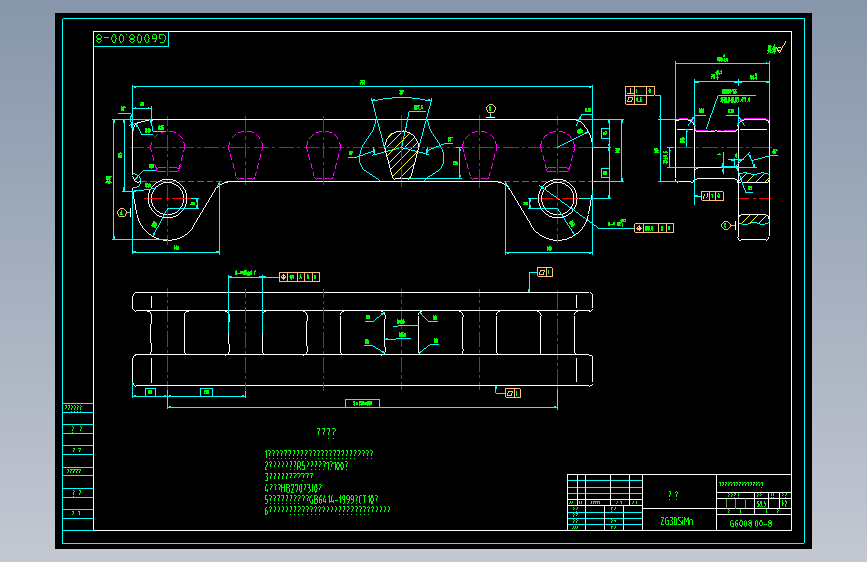Select the right circular bore in front view

(557, 198)
